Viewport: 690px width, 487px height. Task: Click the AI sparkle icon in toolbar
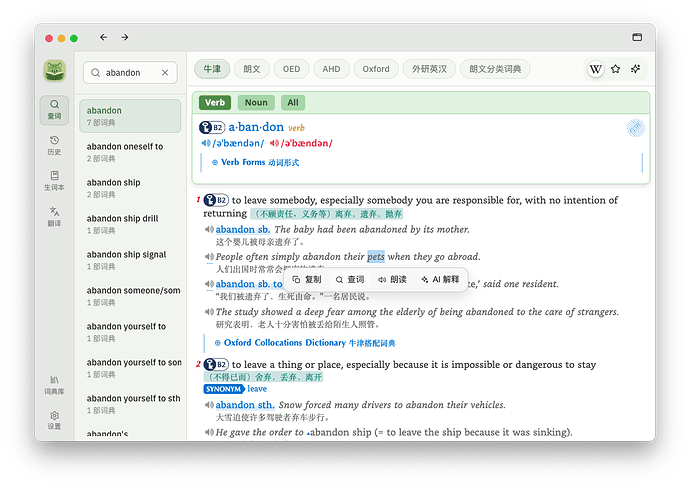point(635,69)
